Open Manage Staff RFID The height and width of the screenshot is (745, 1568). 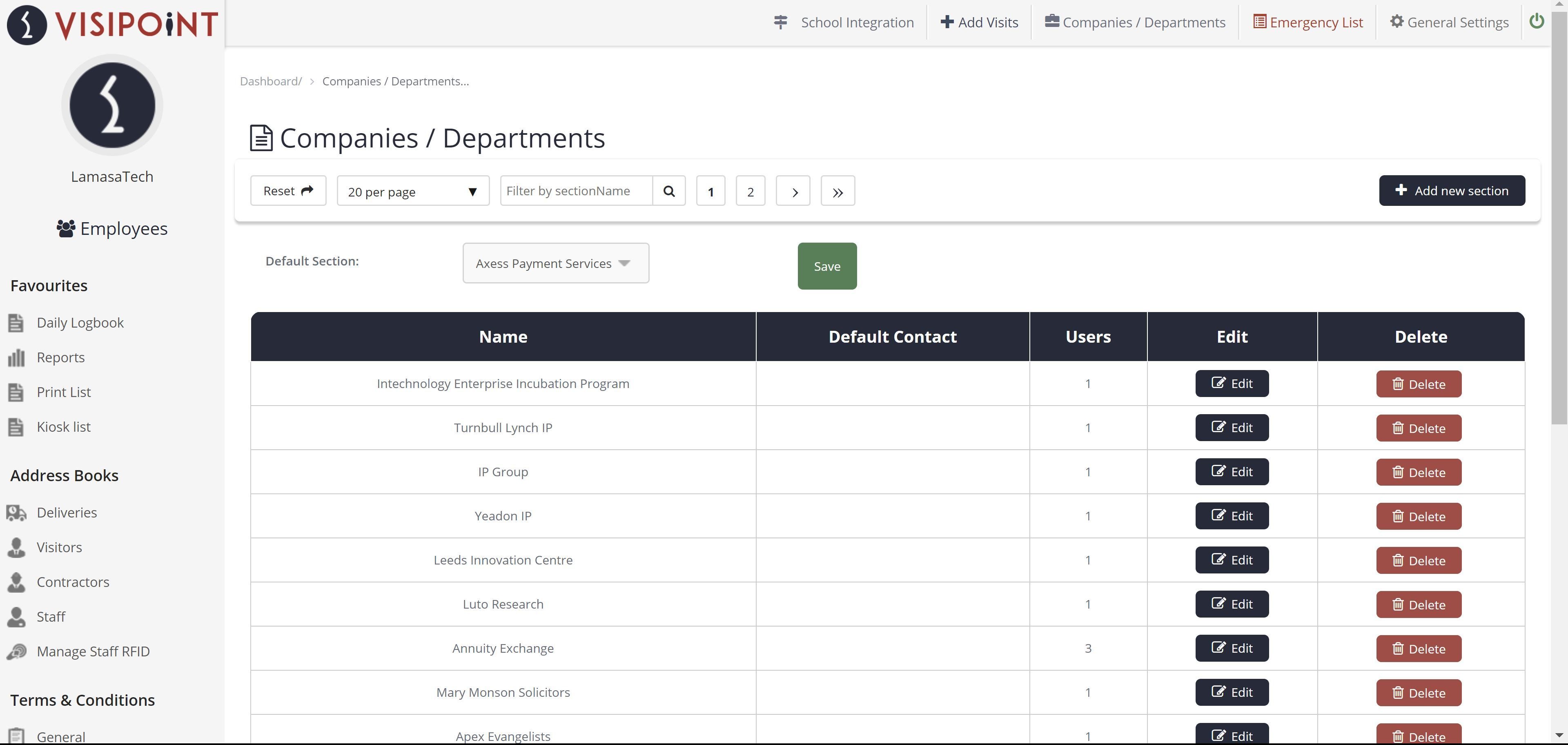pos(78,651)
